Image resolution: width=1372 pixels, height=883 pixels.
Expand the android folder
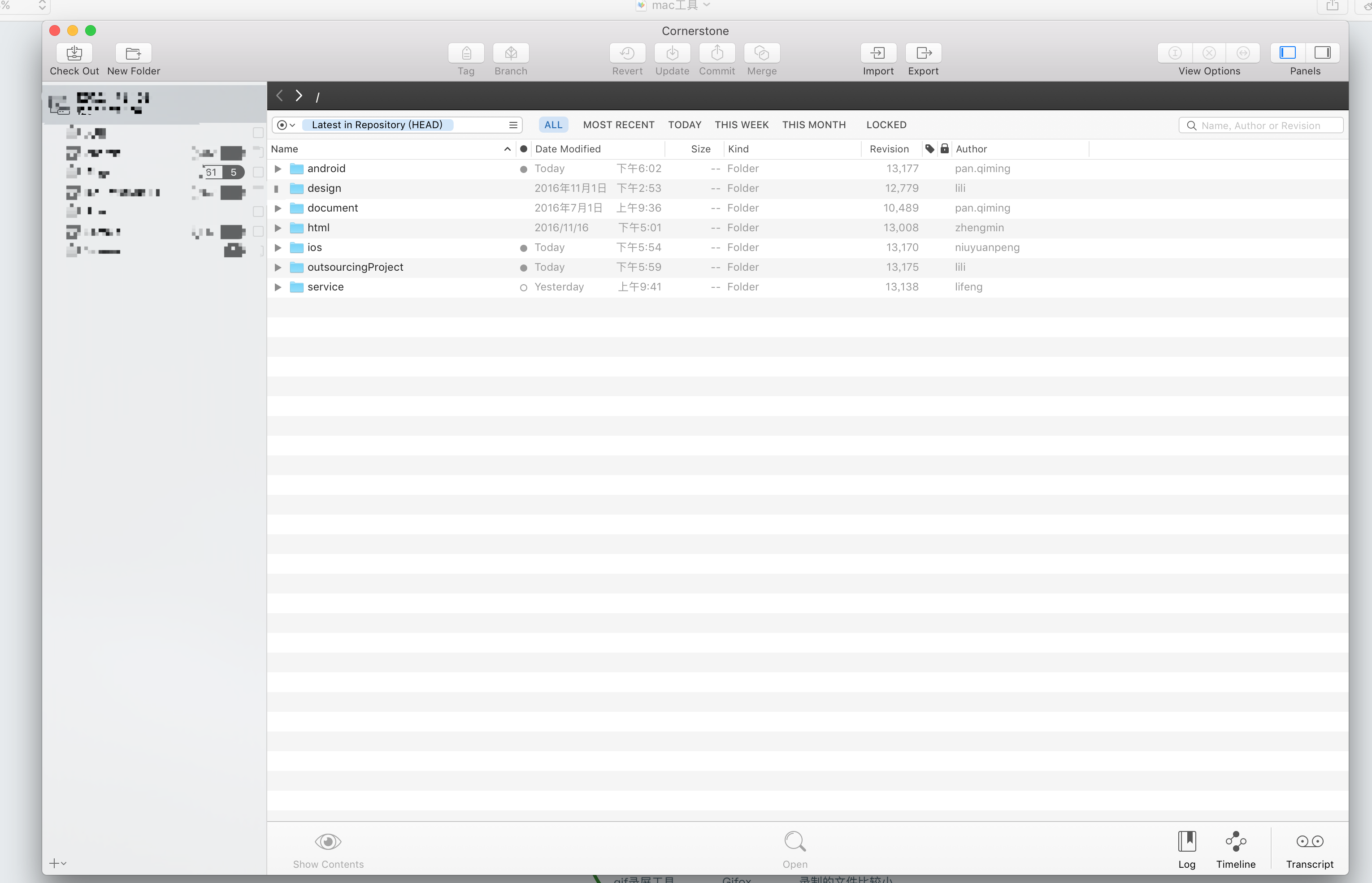tap(278, 169)
